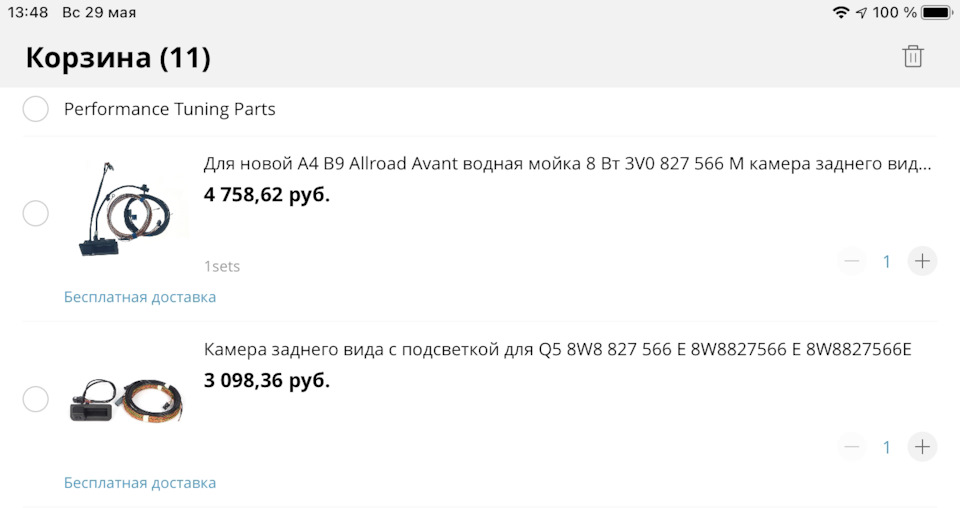Open Performance Tuning Parts store page

pyautogui.click(x=169, y=109)
